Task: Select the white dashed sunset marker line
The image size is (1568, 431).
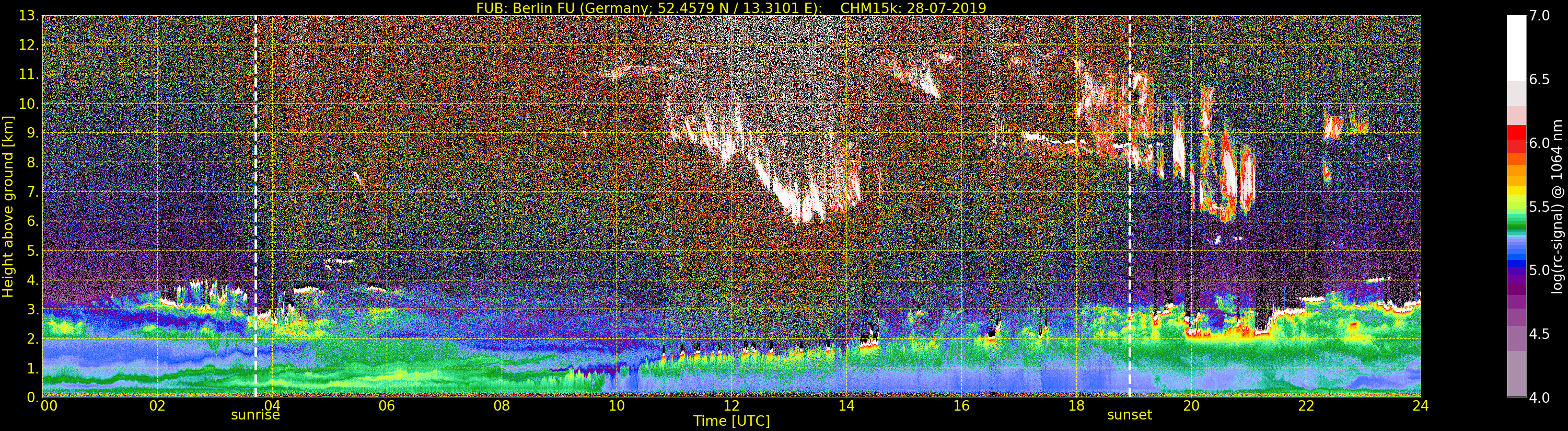Action: pos(1130,206)
